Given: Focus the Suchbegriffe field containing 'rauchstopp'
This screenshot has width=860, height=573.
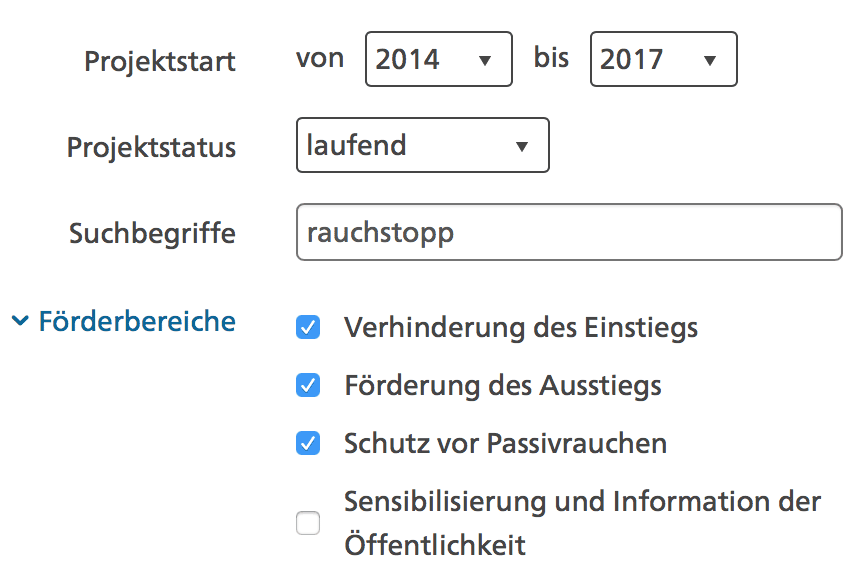Looking at the screenshot, I should pos(569,233).
